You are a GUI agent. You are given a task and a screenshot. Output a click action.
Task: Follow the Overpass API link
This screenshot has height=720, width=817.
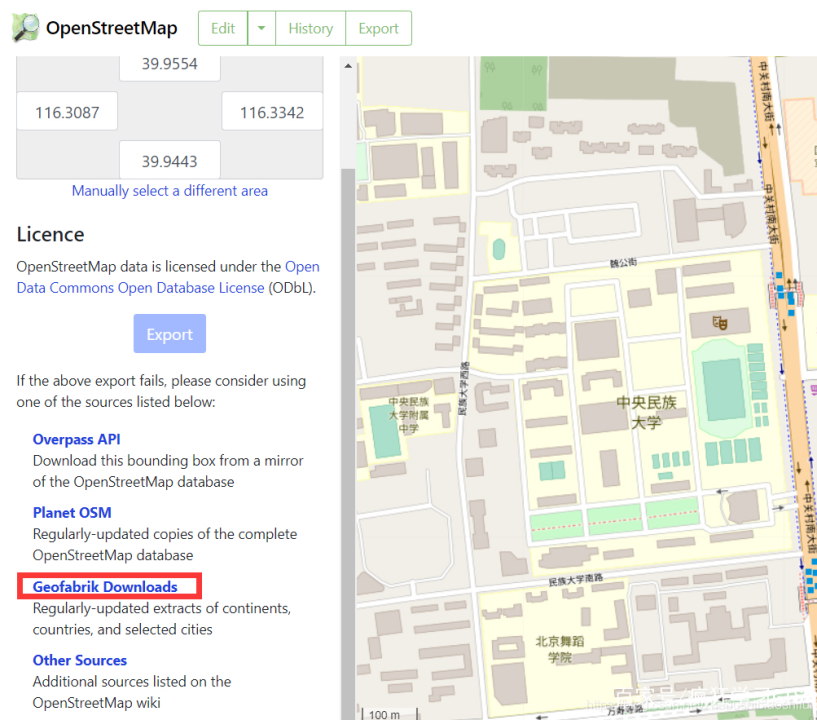pos(76,438)
